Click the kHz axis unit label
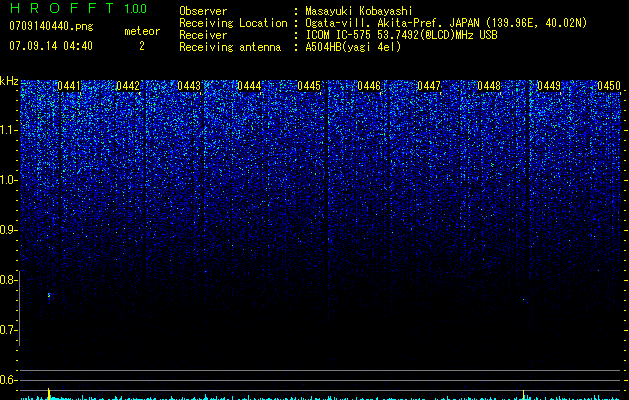 click(x=9, y=81)
